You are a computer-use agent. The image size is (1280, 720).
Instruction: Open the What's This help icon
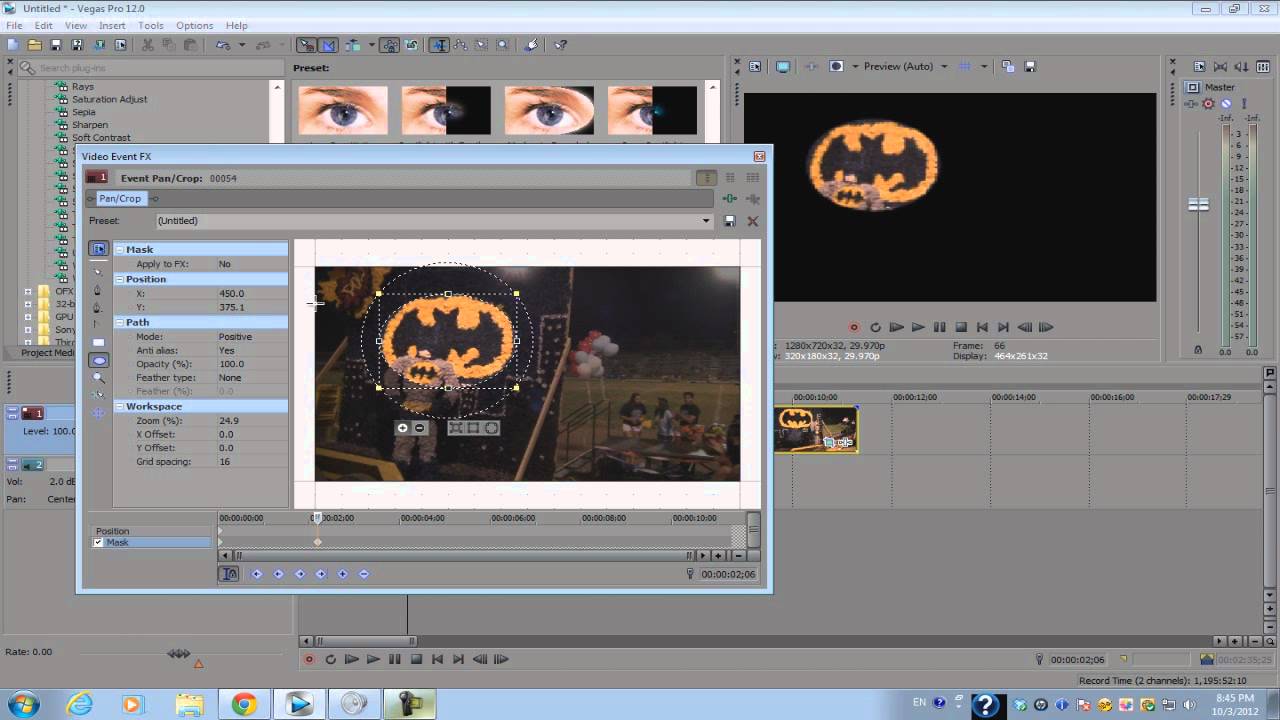561,45
